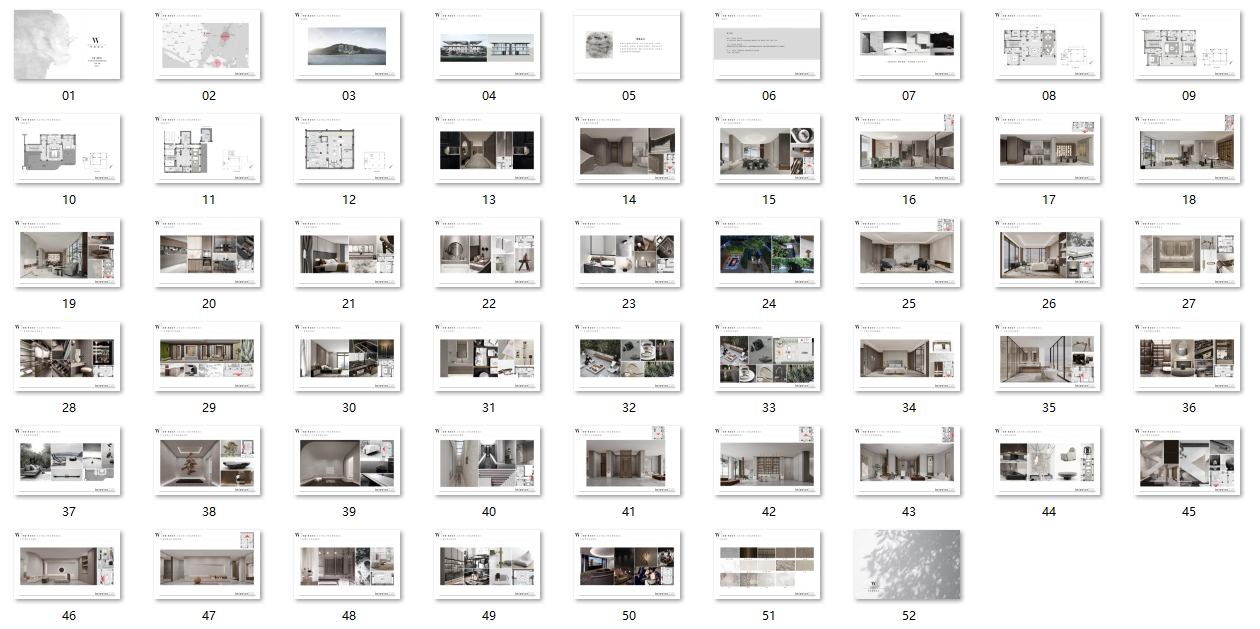1260x629 pixels.
Task: Open mountain landscape thumbnail 03
Action: (x=348, y=46)
